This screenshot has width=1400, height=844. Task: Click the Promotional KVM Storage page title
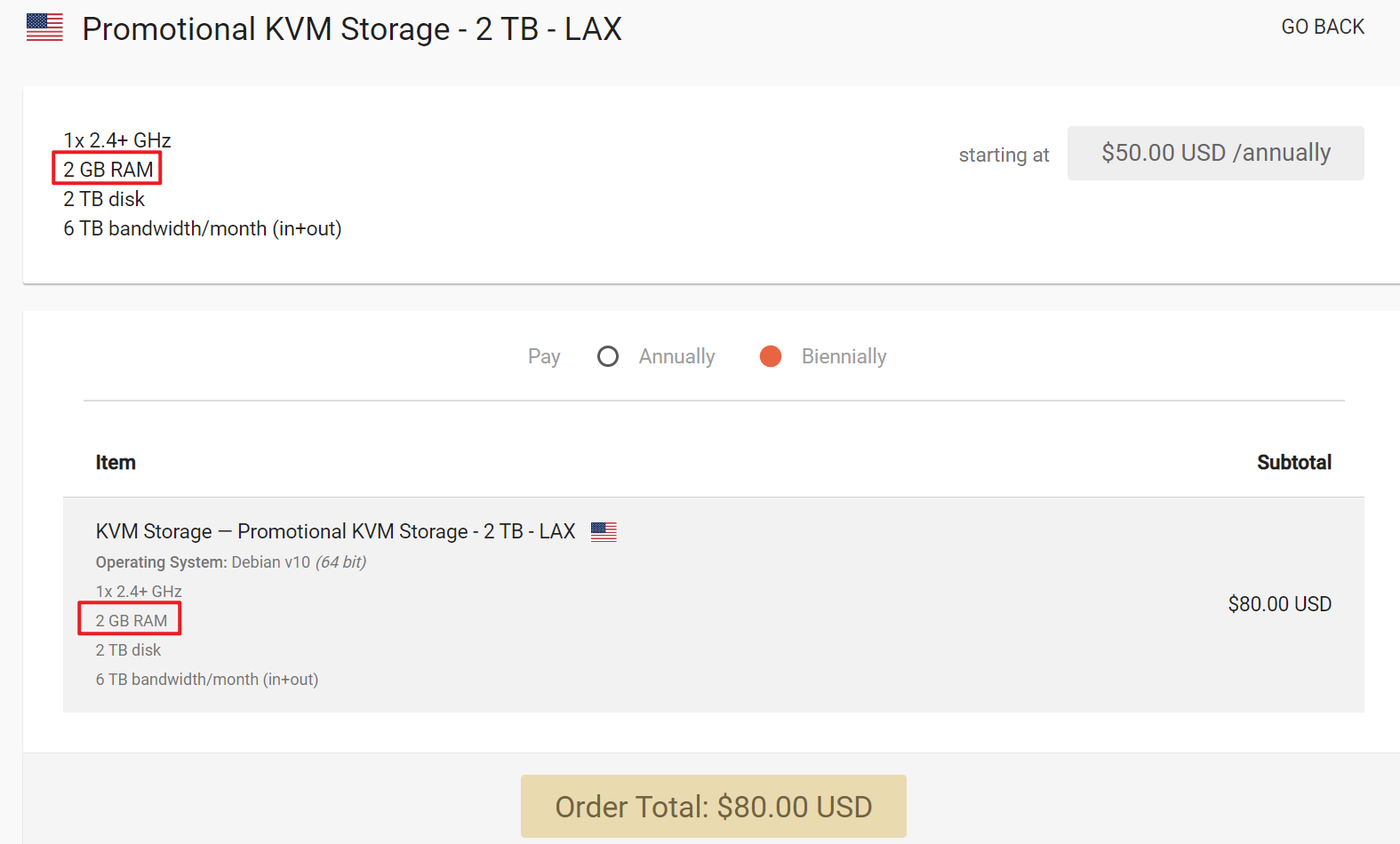click(x=352, y=29)
